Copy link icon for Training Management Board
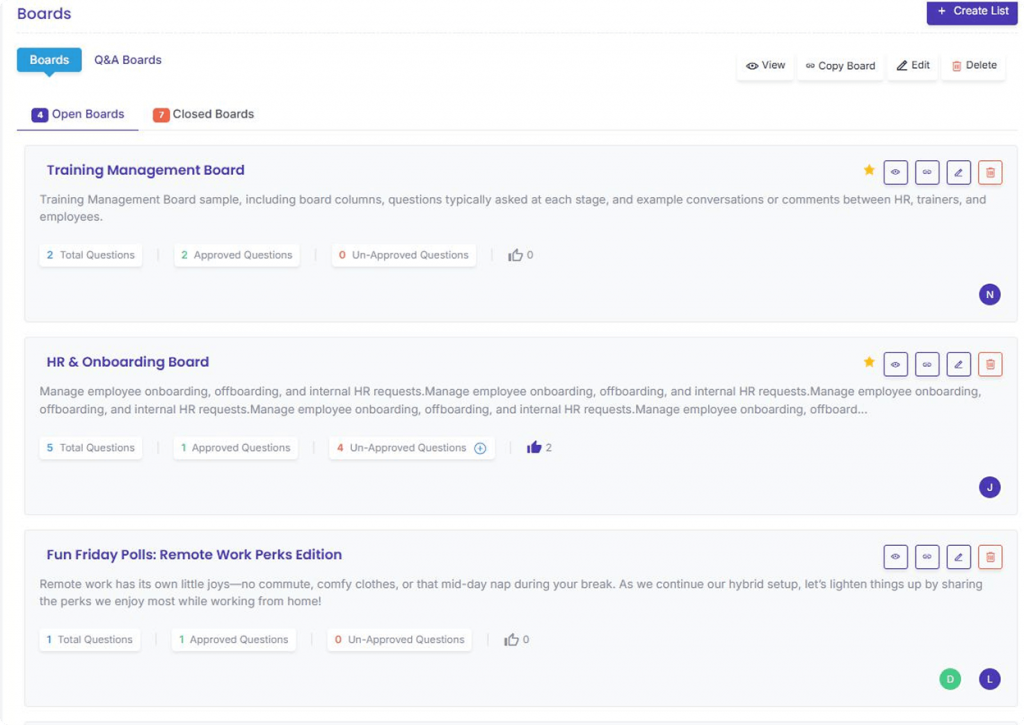This screenshot has width=1024, height=725. click(927, 172)
